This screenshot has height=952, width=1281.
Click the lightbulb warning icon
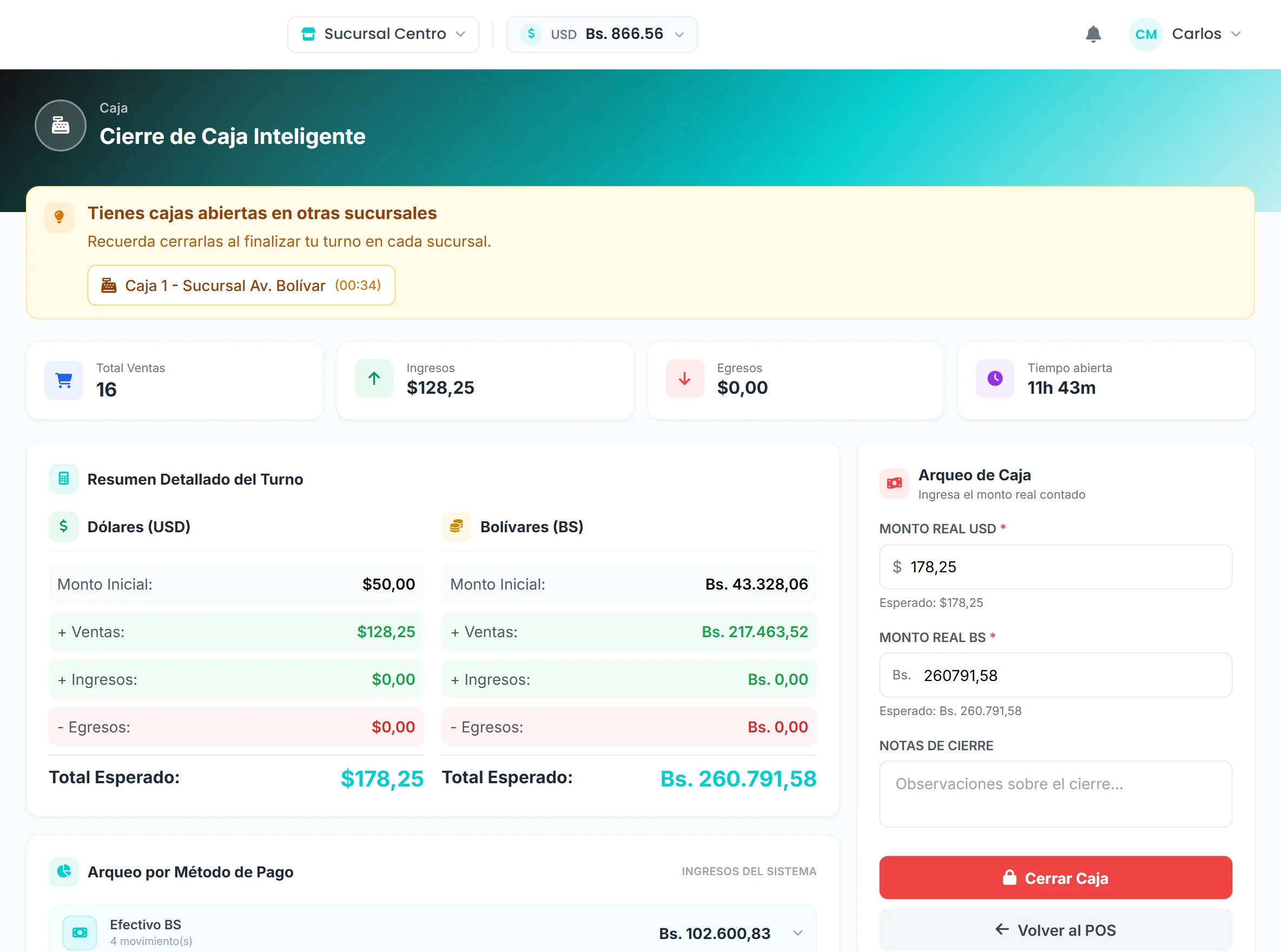60,217
